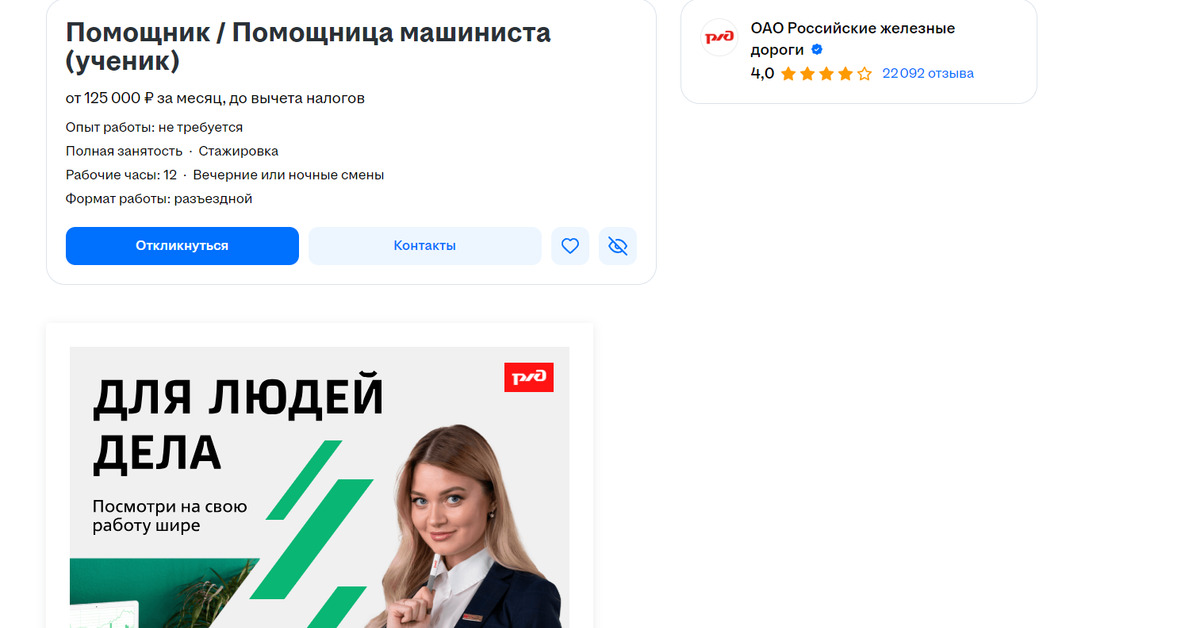Click the red RZD logo on banner
1200x628 pixels.
[529, 377]
